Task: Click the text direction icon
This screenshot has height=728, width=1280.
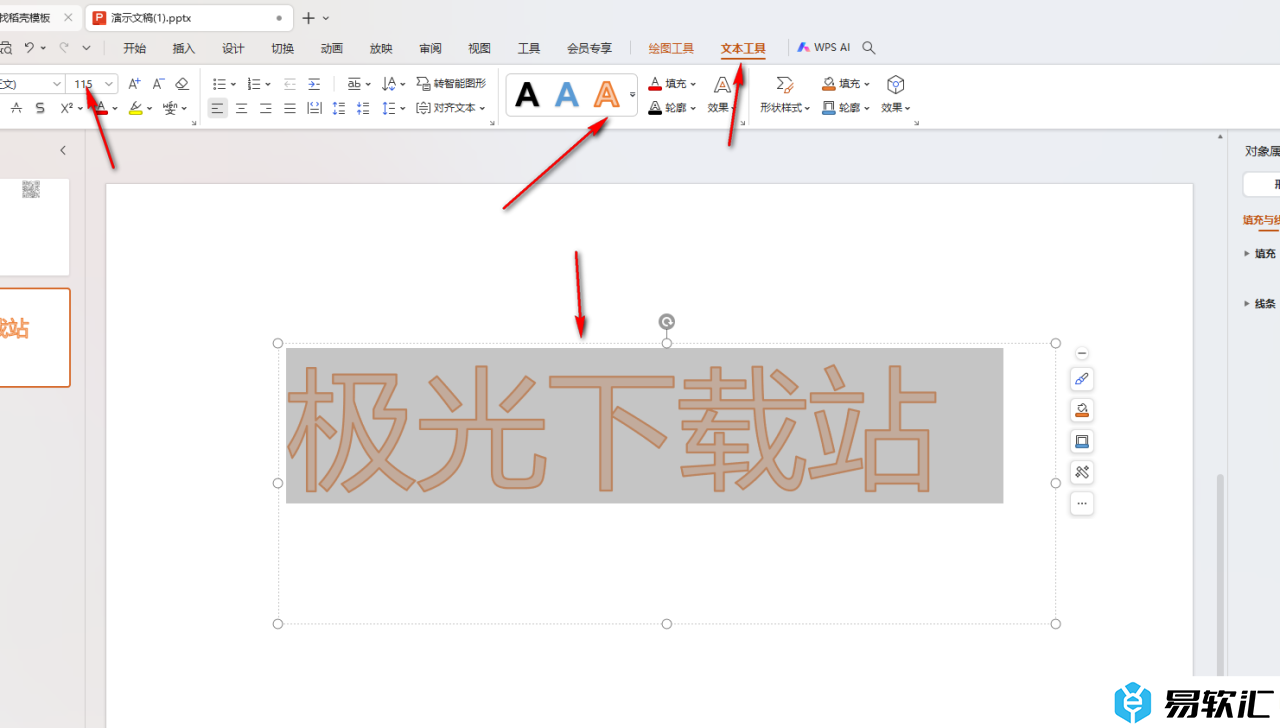Action: pos(389,84)
